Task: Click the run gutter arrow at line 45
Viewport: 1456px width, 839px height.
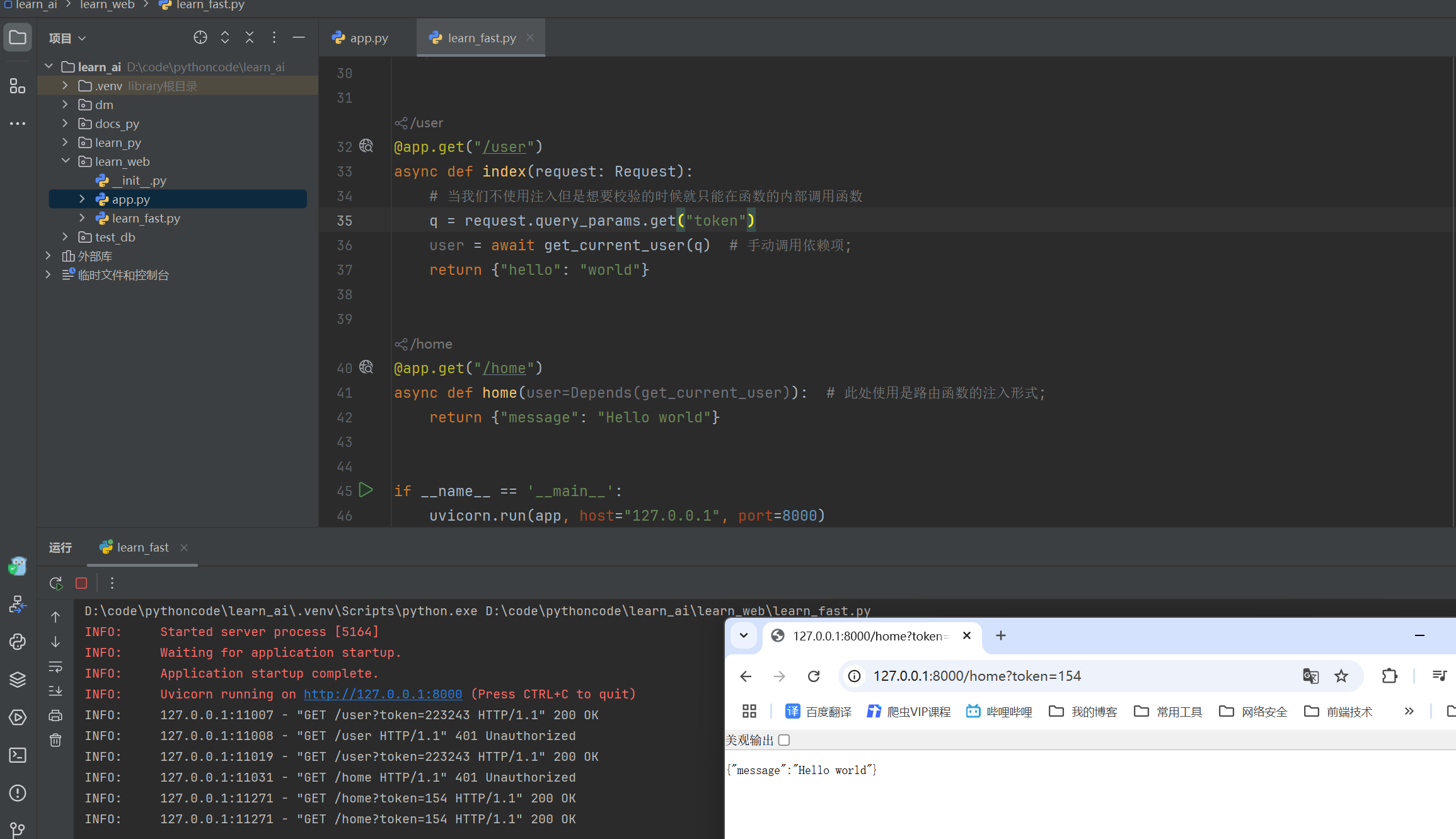Action: pos(366,490)
